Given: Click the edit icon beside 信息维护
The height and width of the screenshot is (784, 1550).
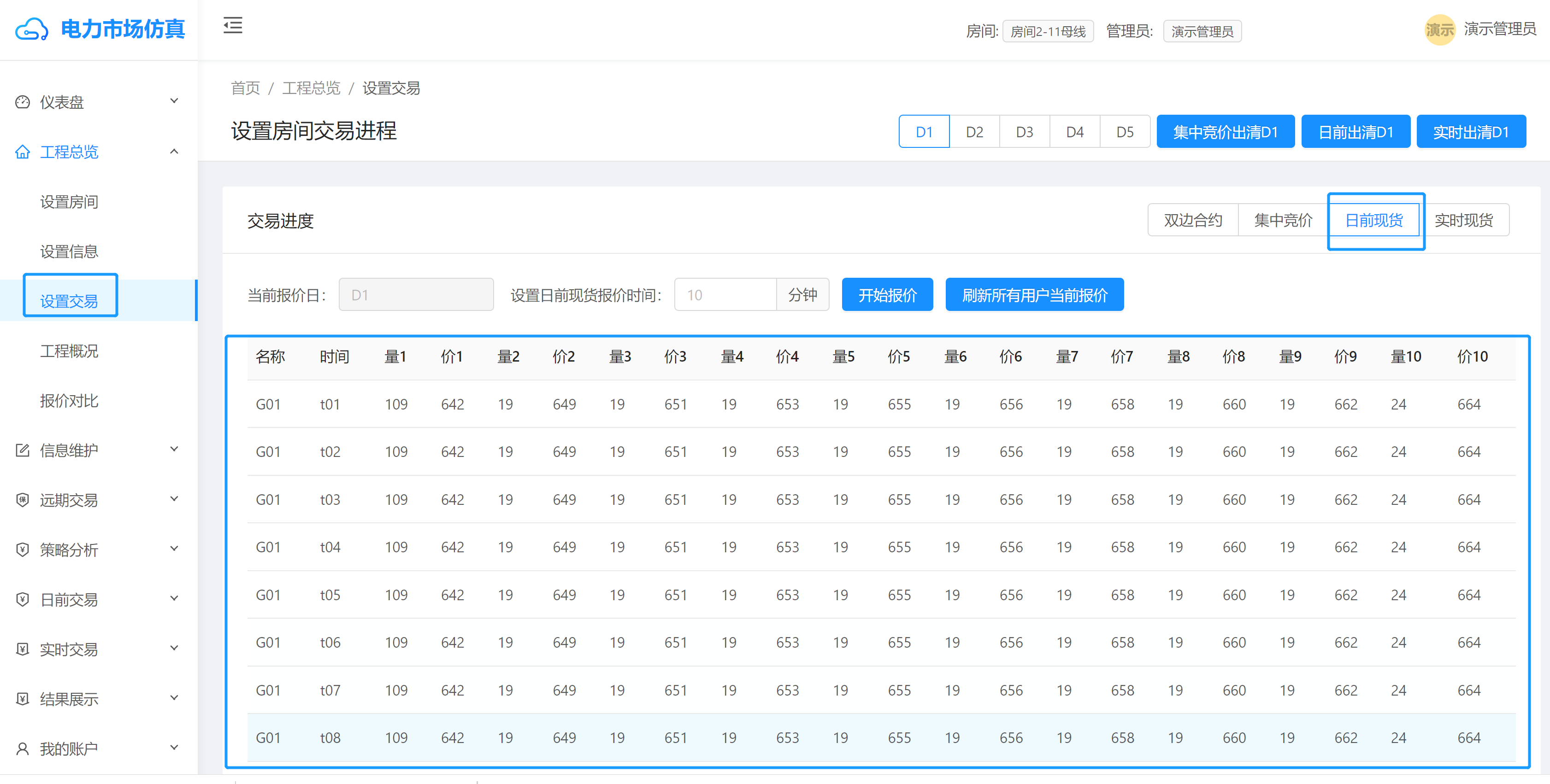Looking at the screenshot, I should tap(22, 450).
